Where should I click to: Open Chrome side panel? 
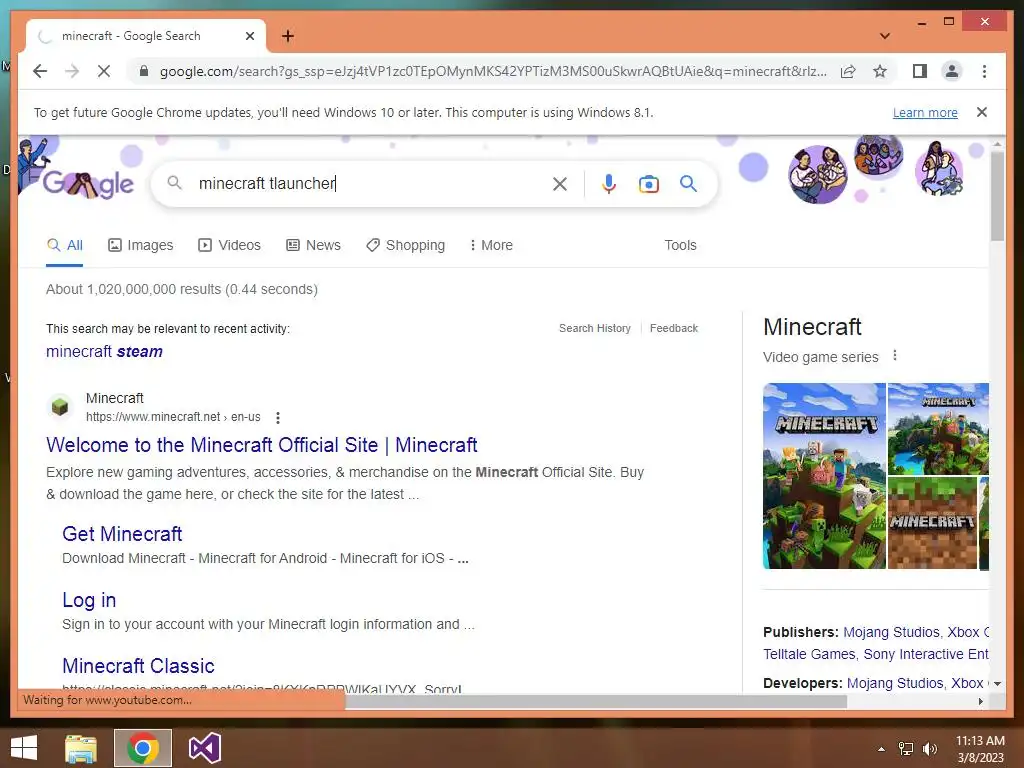(920, 71)
